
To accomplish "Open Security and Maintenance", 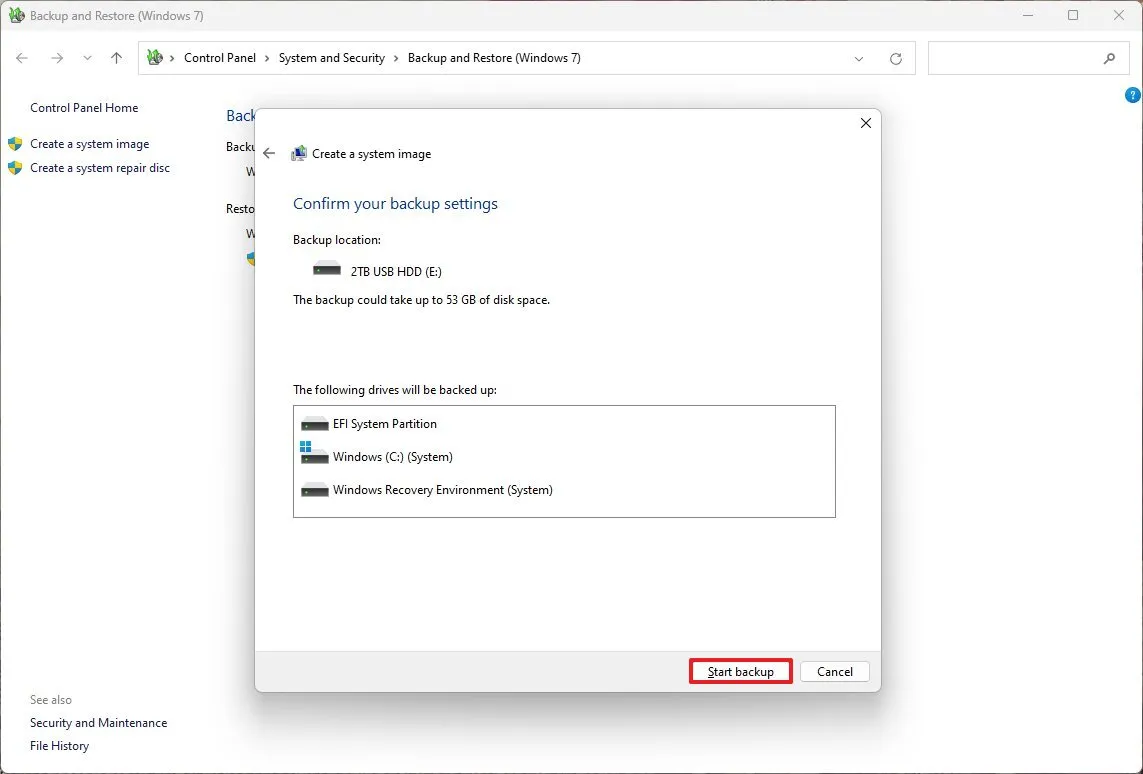I will [x=98, y=722].
